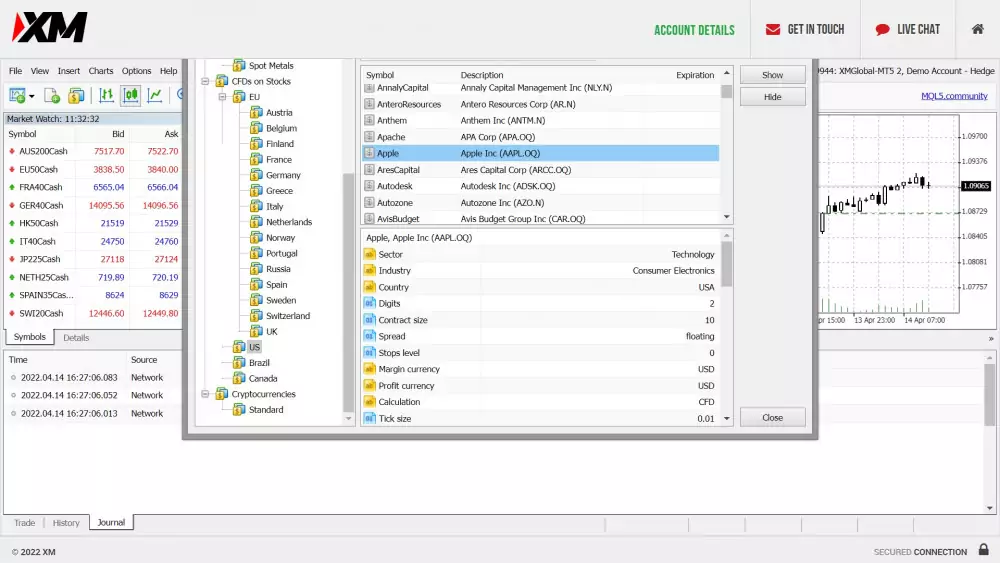The image size is (1000, 563).
Task: Open the Charts menu
Action: pyautogui.click(x=101, y=71)
